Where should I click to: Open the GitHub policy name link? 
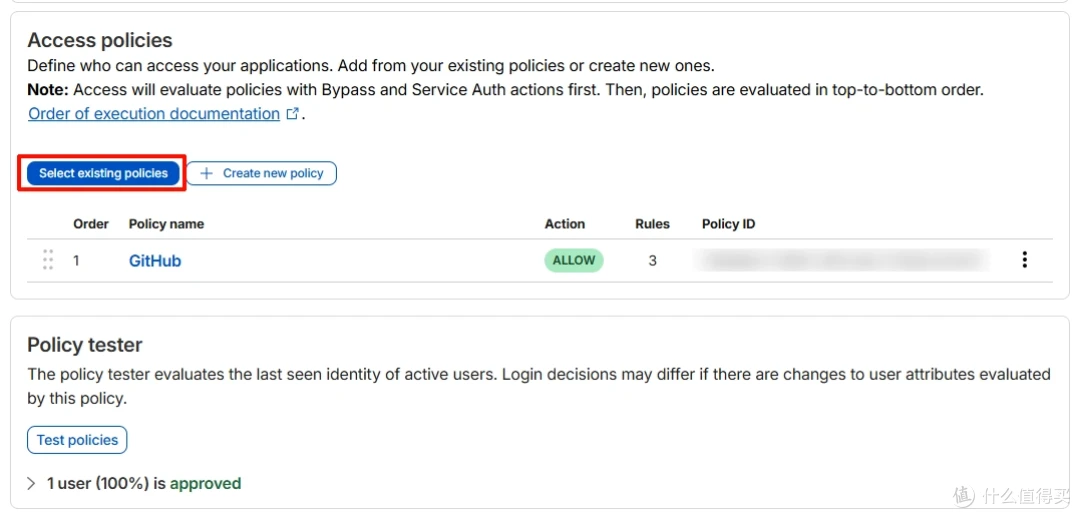tap(155, 261)
